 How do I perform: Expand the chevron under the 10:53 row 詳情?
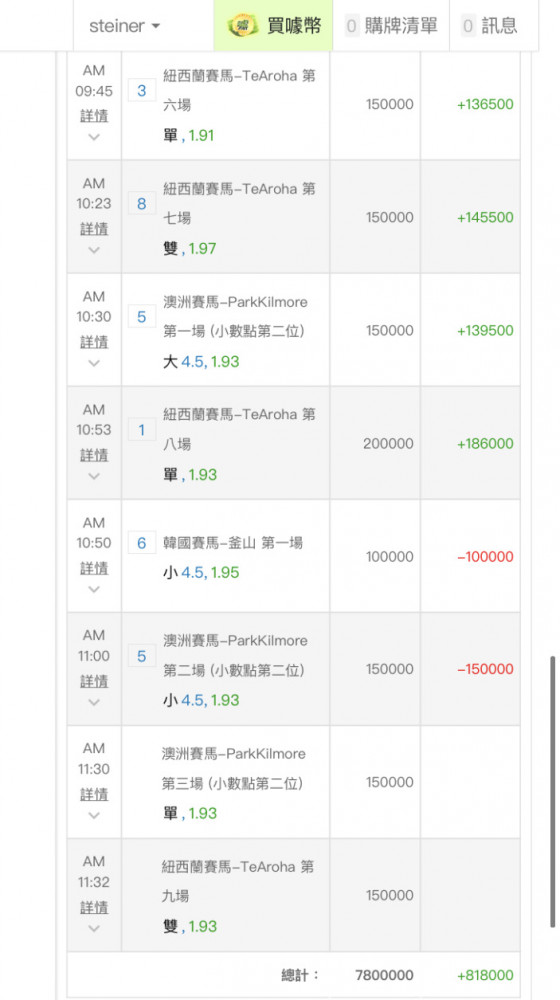(94, 476)
